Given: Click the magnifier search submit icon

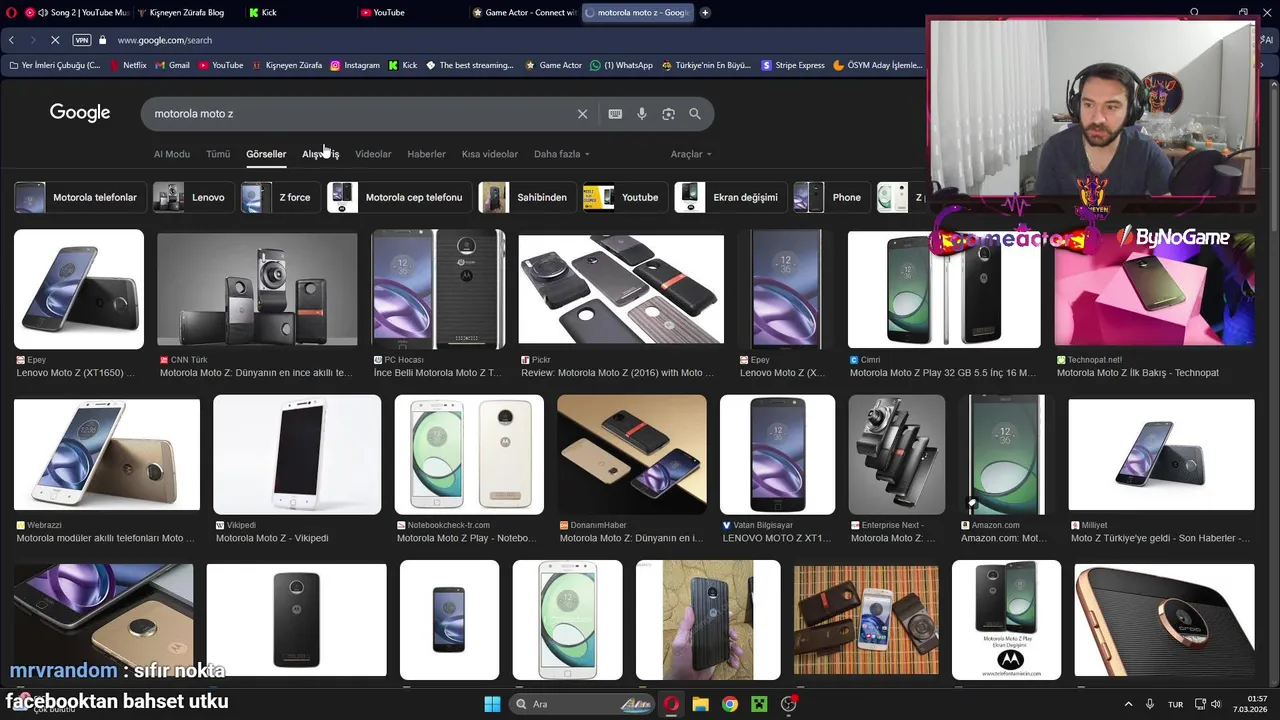Looking at the screenshot, I should point(695,114).
